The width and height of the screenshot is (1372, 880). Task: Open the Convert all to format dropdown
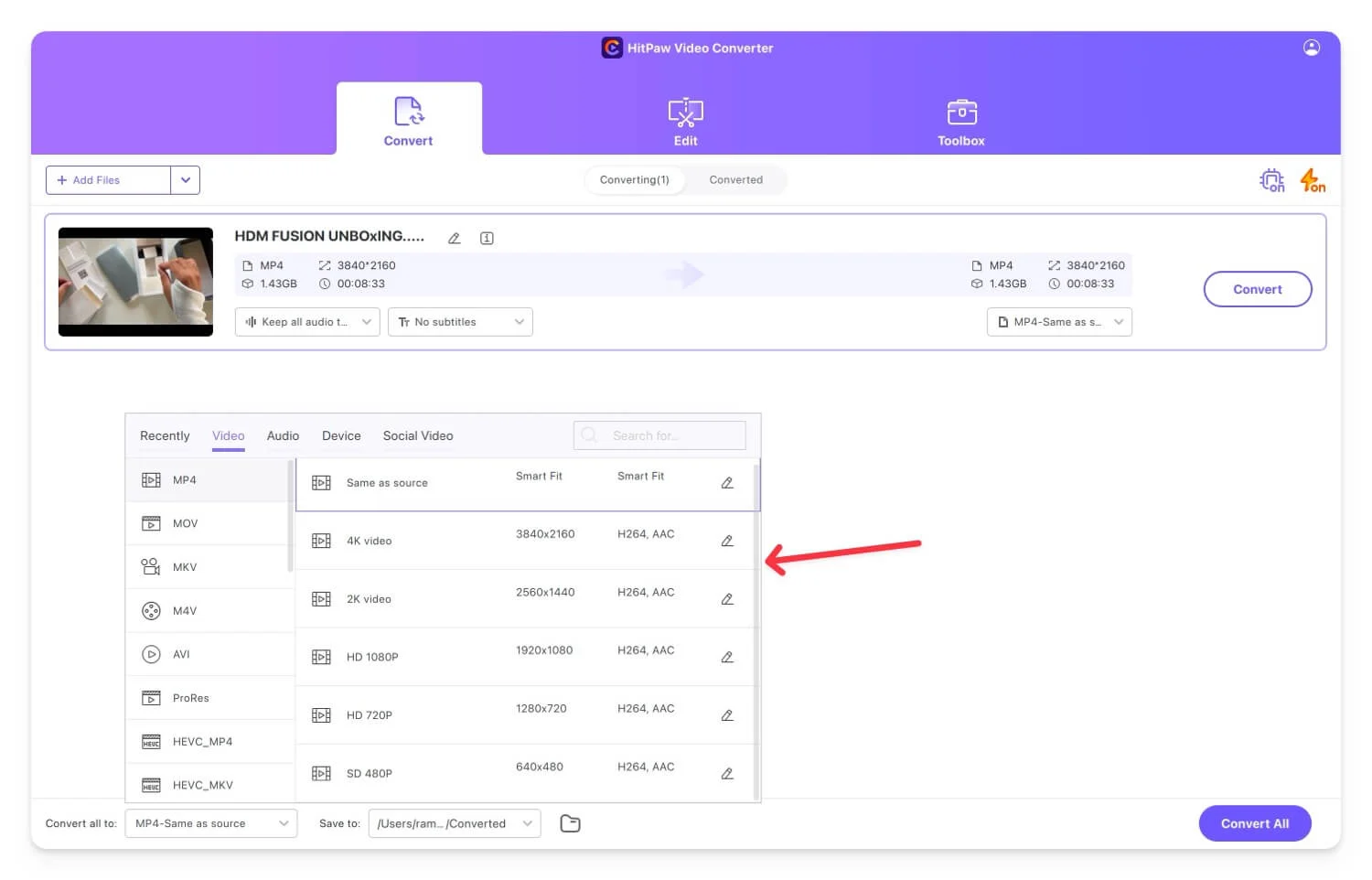click(x=211, y=823)
